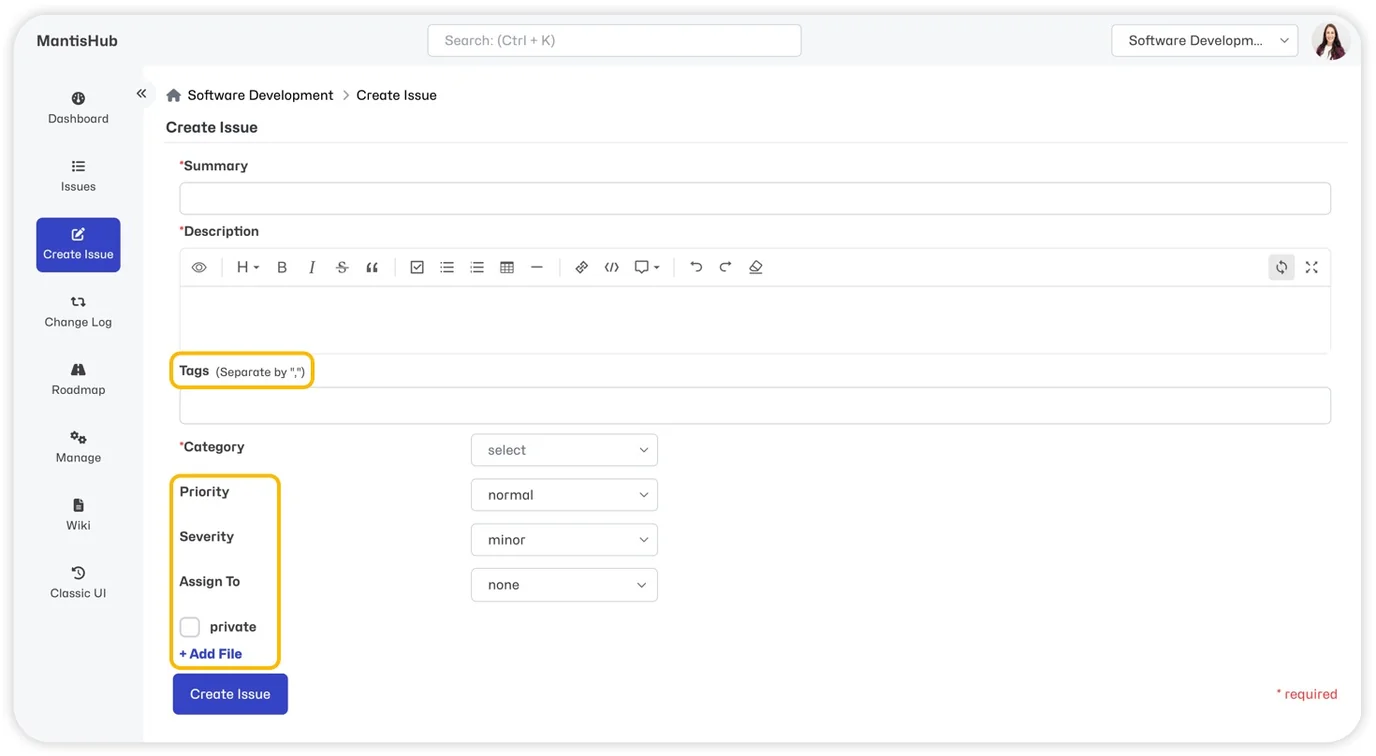Insert a table in description
Screen dimensions: 1376x756
click(x=507, y=268)
